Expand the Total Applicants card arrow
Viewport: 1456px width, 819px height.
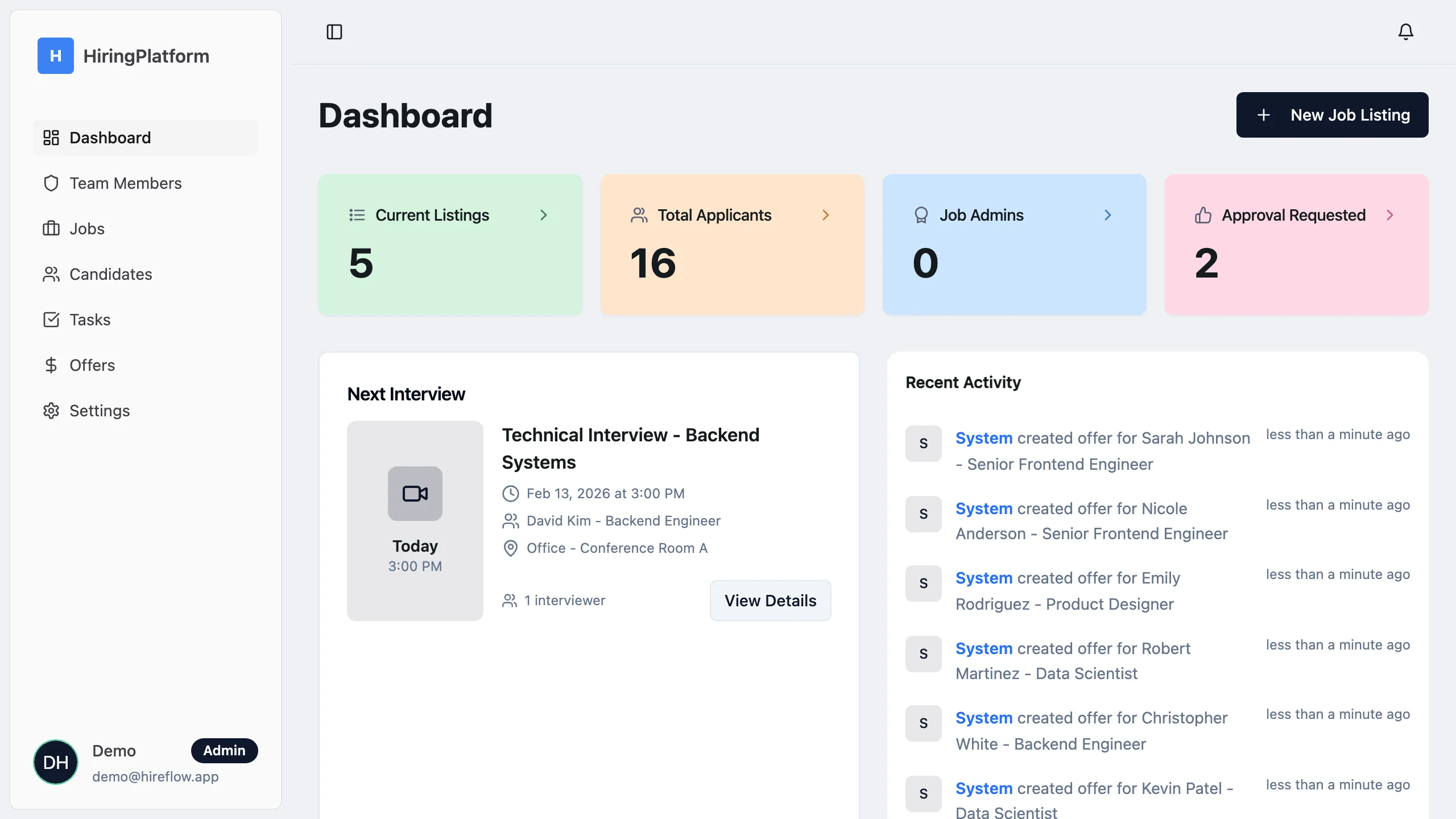(825, 215)
